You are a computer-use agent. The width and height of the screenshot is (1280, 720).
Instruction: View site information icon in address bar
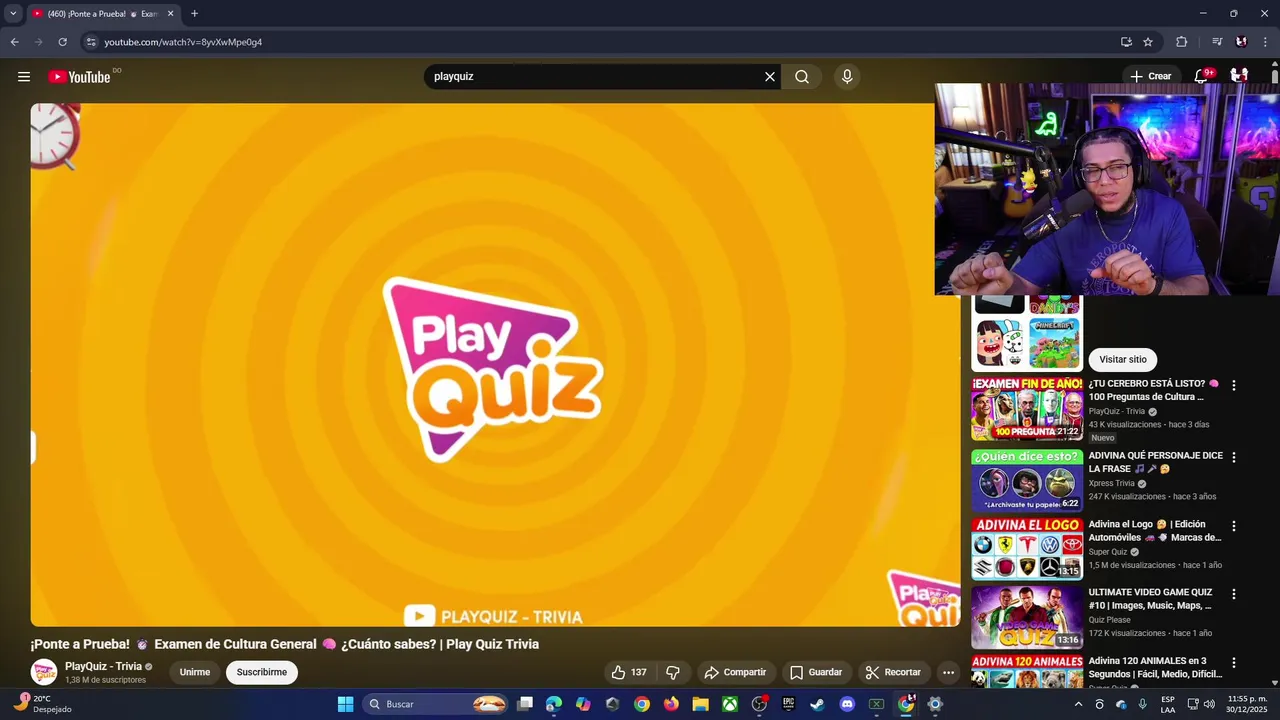pos(91,42)
